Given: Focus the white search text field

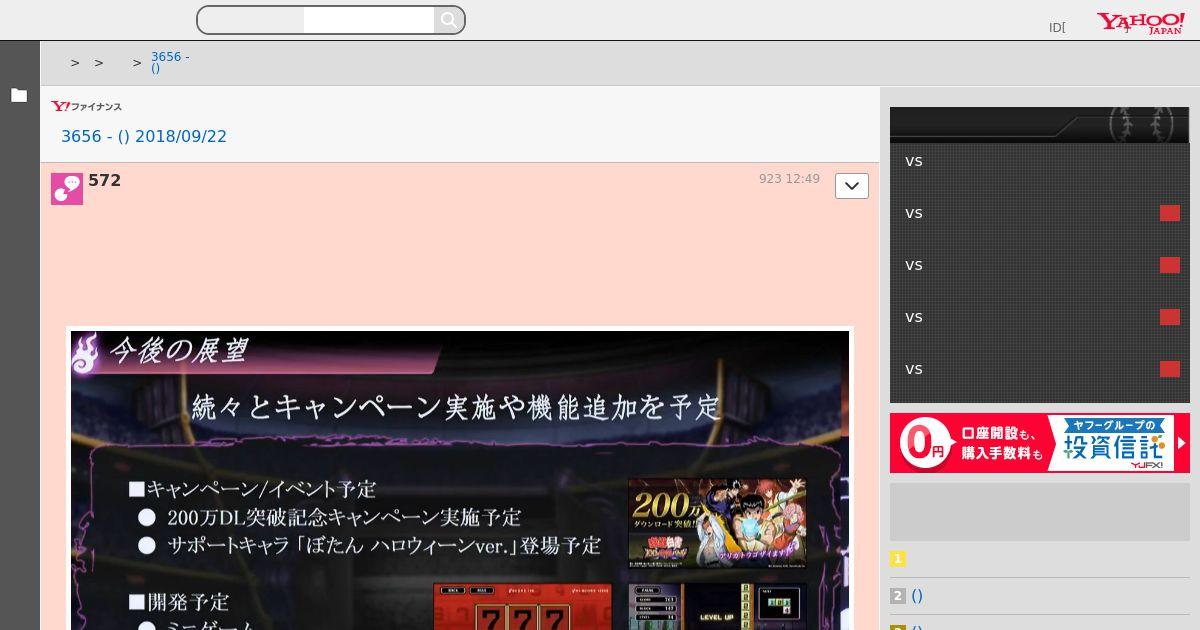Looking at the screenshot, I should pos(368,20).
